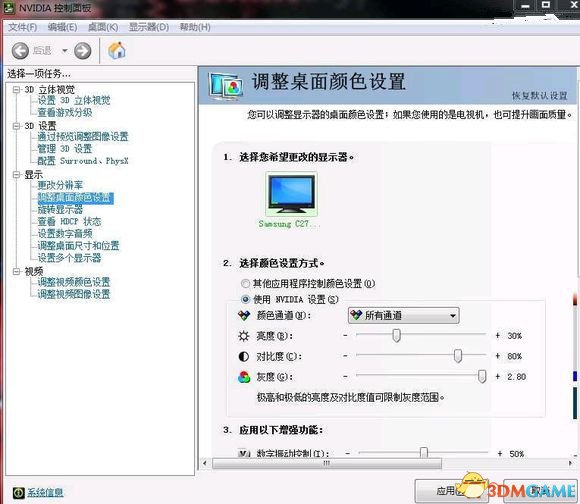Click the 亮度 brightness sun icon
Image resolution: width=580 pixels, height=504 pixels.
tap(244, 336)
